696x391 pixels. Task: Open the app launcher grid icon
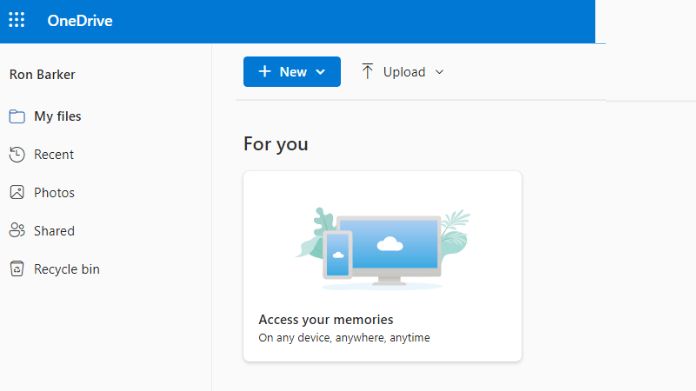[x=17, y=20]
